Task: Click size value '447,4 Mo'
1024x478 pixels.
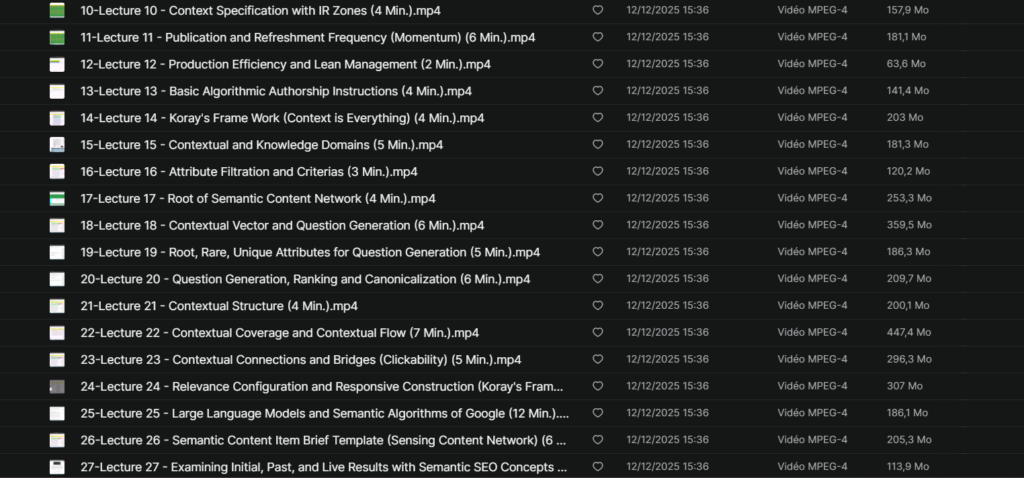Action: click(909, 332)
